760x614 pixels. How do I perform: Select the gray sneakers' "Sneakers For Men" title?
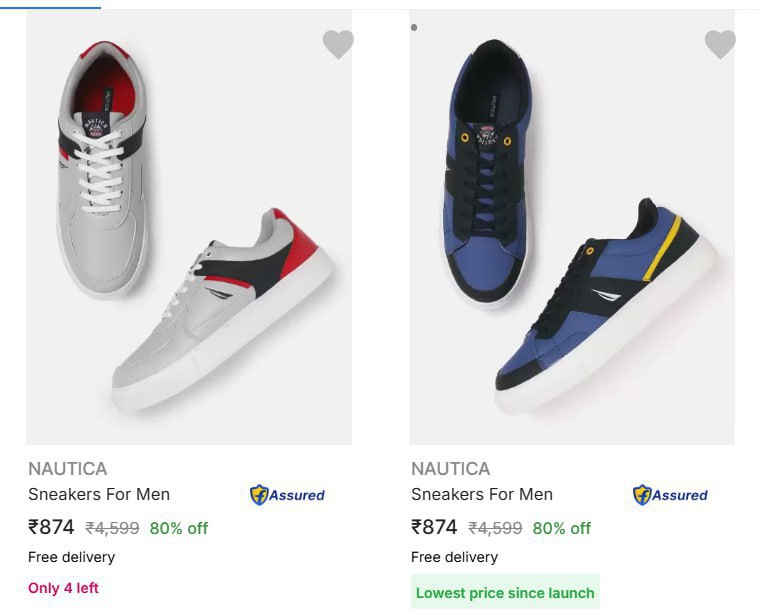(99, 494)
